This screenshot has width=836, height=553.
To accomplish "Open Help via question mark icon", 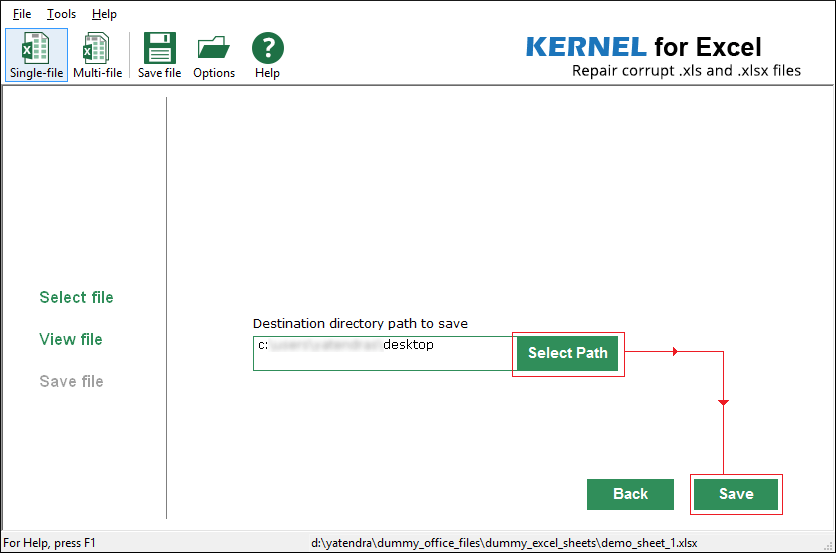I will [268, 55].
